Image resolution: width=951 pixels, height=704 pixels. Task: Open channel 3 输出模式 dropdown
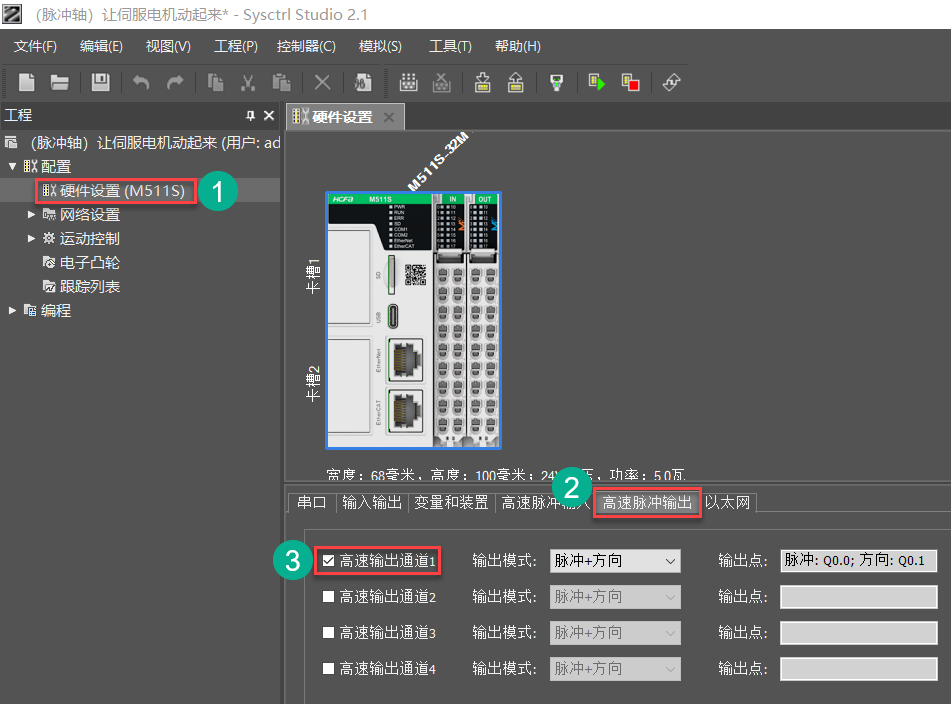tap(615, 632)
